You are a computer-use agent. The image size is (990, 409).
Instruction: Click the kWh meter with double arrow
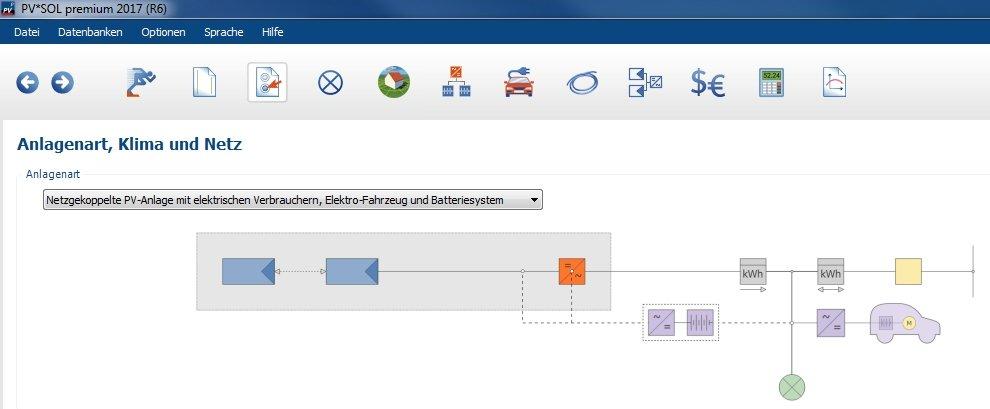pos(830,271)
